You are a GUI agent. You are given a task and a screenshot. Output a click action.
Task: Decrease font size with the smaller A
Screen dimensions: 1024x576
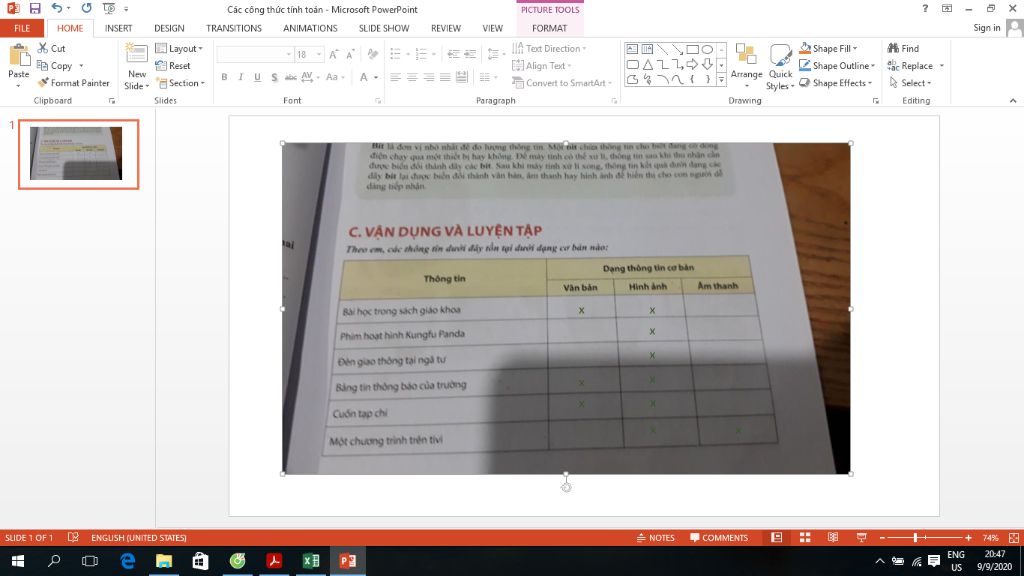pos(350,54)
